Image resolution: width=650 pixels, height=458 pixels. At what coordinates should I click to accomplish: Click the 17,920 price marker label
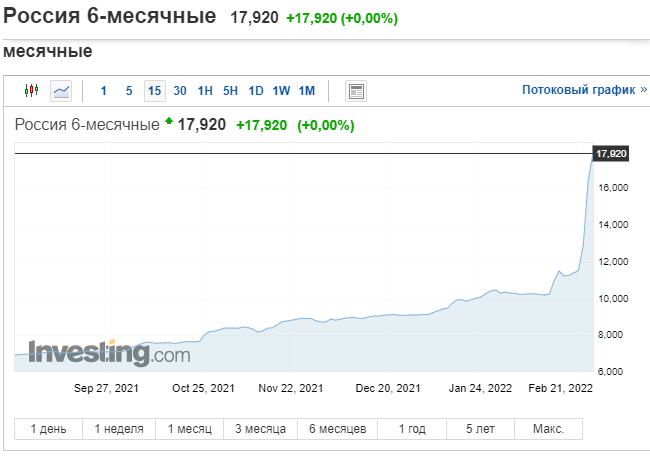point(611,154)
